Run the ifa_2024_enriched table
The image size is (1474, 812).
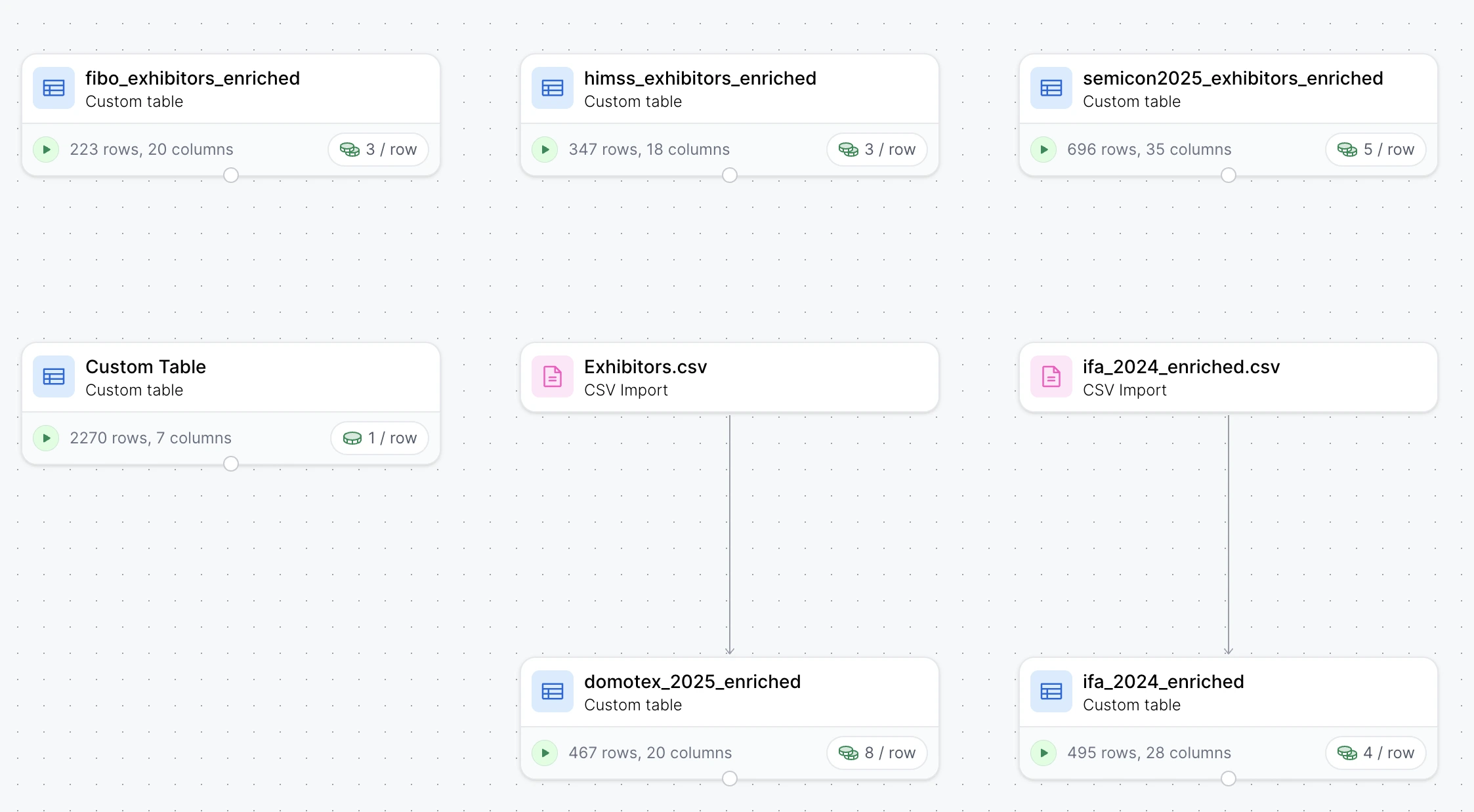[1043, 753]
